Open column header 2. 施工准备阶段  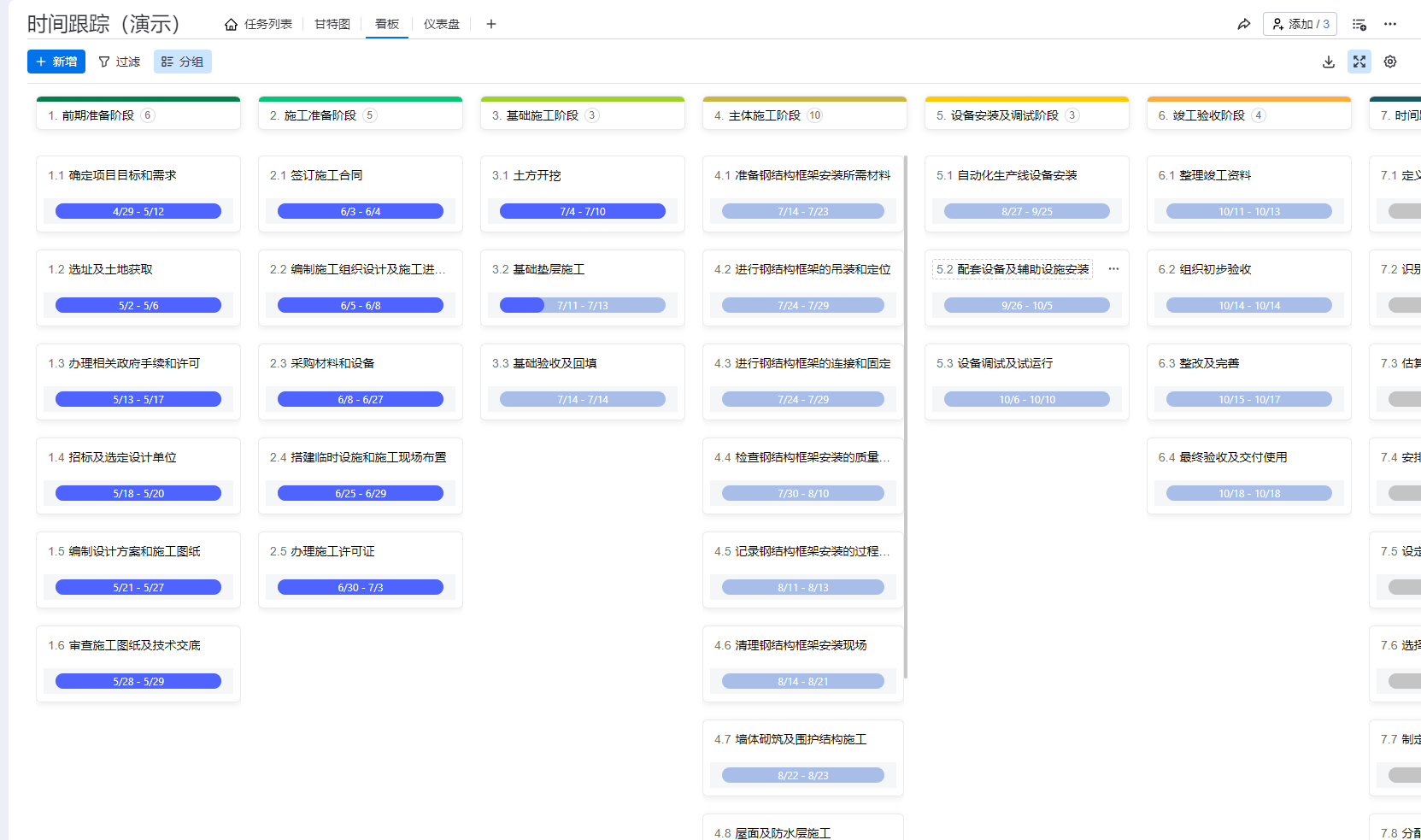pyautogui.click(x=361, y=115)
